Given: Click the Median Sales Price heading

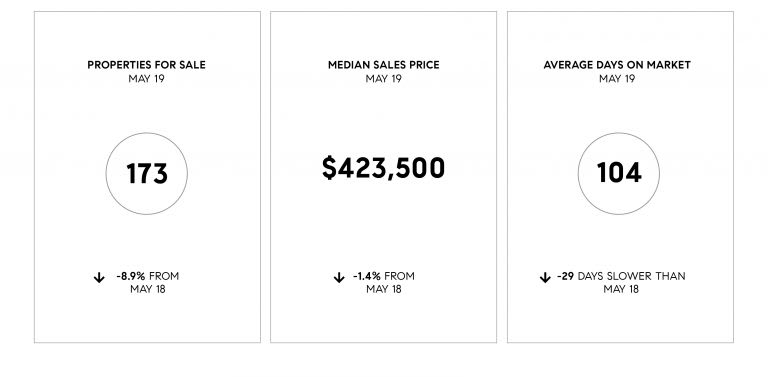Looking at the screenshot, I should (x=384, y=65).
